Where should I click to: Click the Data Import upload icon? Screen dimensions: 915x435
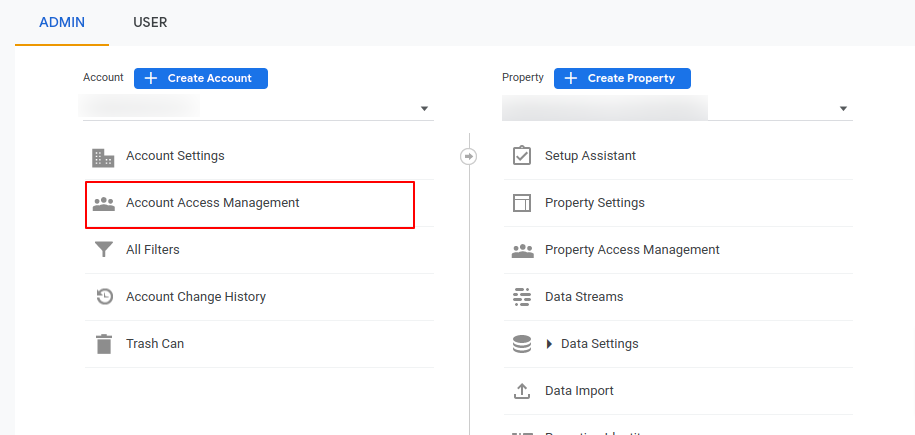521,391
